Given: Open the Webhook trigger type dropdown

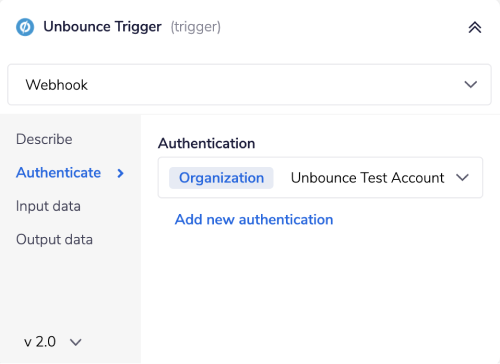Looking at the screenshot, I should coord(249,85).
